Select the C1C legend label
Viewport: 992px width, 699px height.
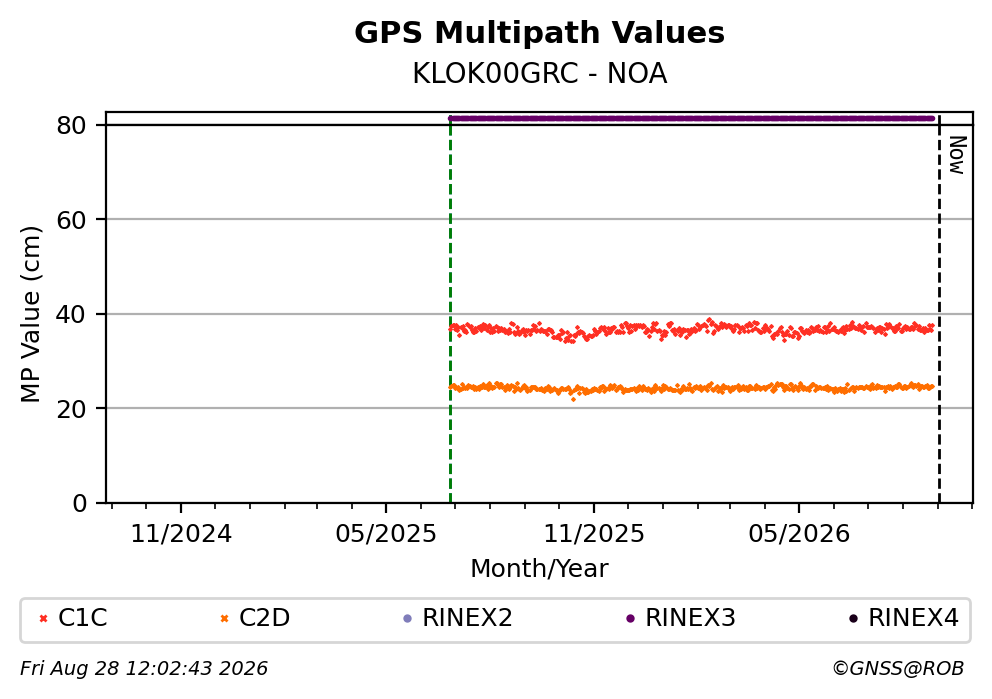[82, 618]
